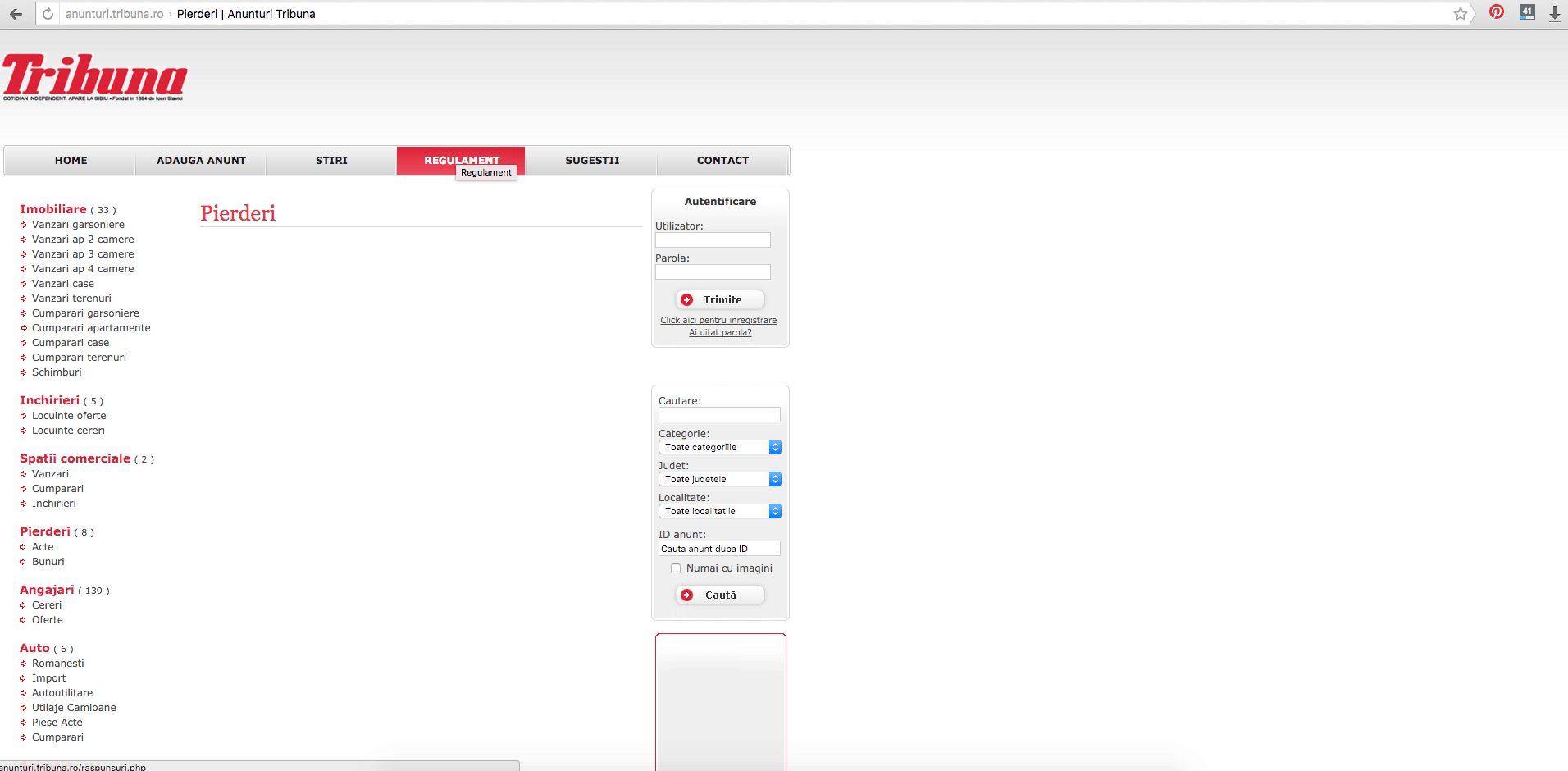The height and width of the screenshot is (771, 1568).
Task: Open the Angajari category heading
Action: 47,590
